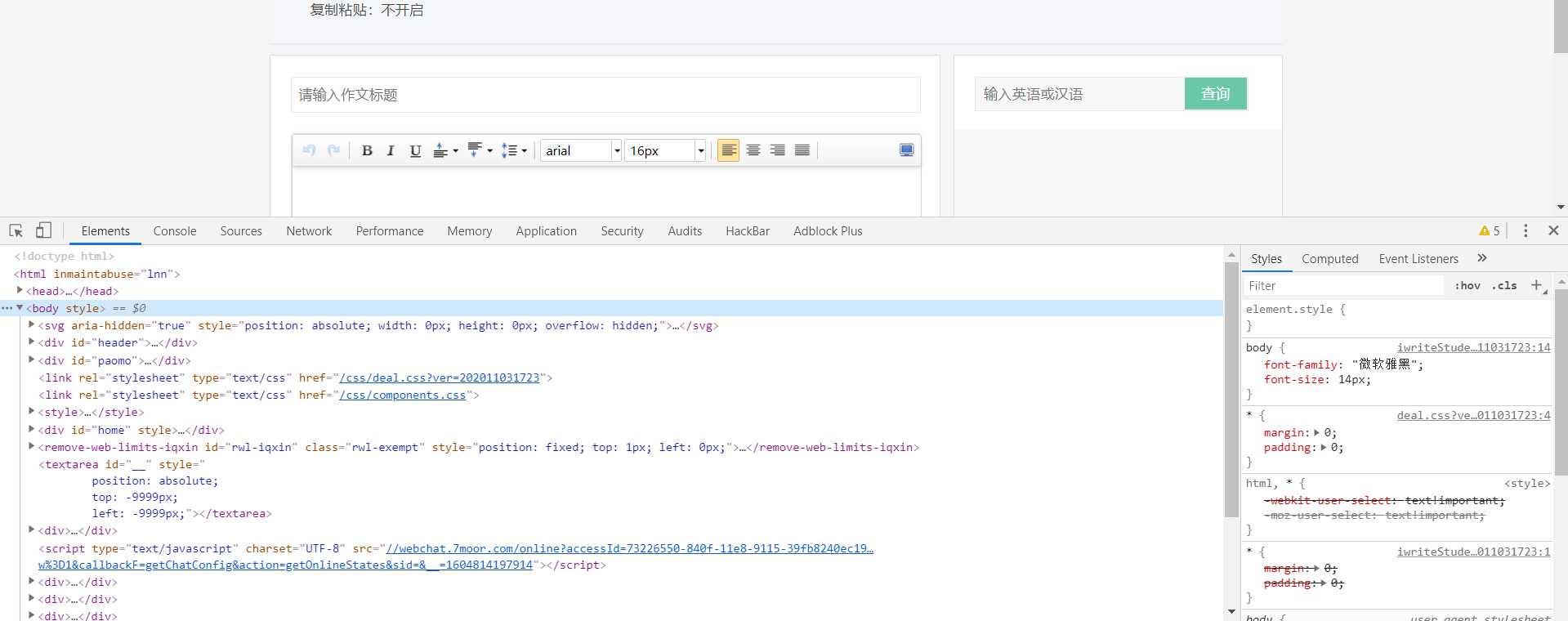Switch to the Styles pane tab

point(1266,259)
